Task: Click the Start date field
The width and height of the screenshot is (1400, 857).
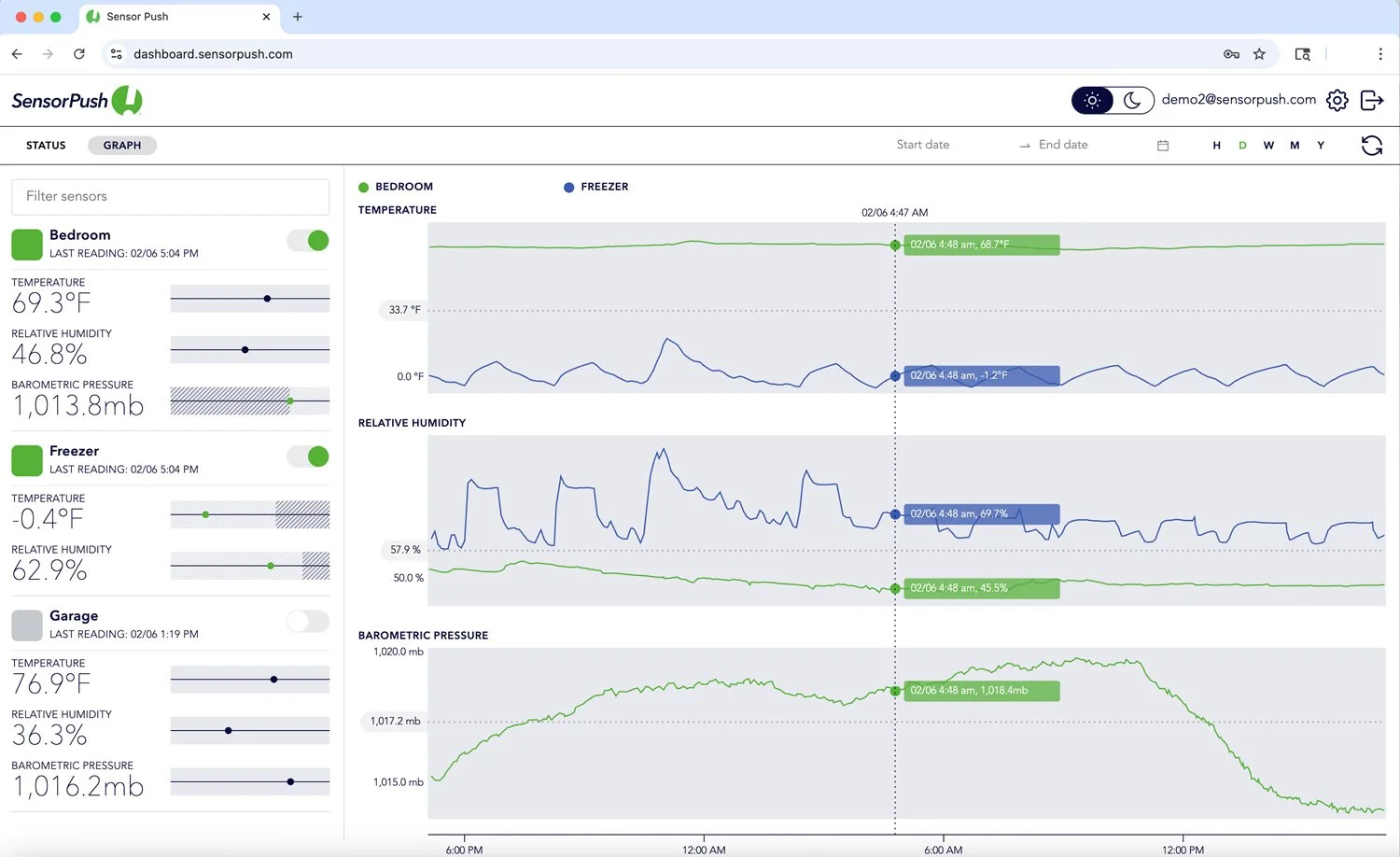Action: pyautogui.click(x=950, y=145)
